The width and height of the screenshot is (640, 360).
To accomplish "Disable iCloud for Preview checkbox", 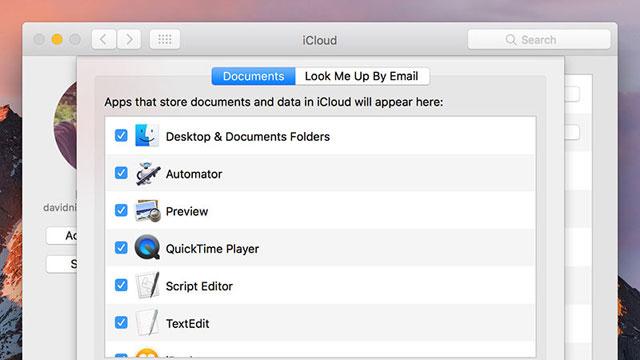I will coord(121,211).
